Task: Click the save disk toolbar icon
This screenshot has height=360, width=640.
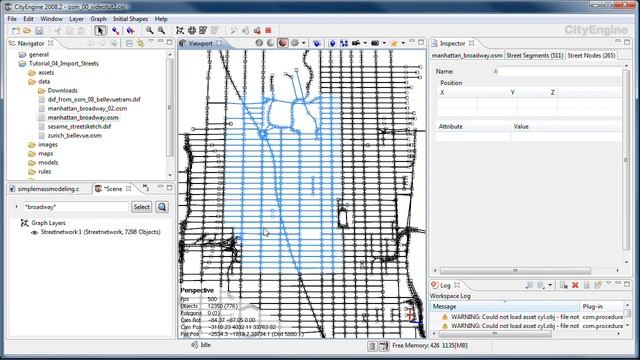Action: (39, 31)
